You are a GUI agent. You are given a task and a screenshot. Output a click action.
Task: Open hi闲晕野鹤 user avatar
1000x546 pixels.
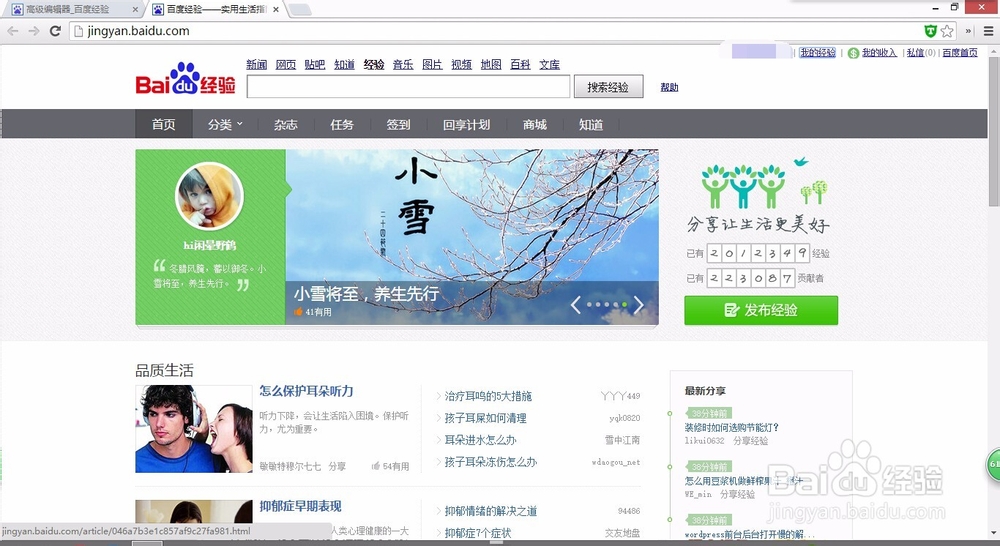(x=209, y=196)
